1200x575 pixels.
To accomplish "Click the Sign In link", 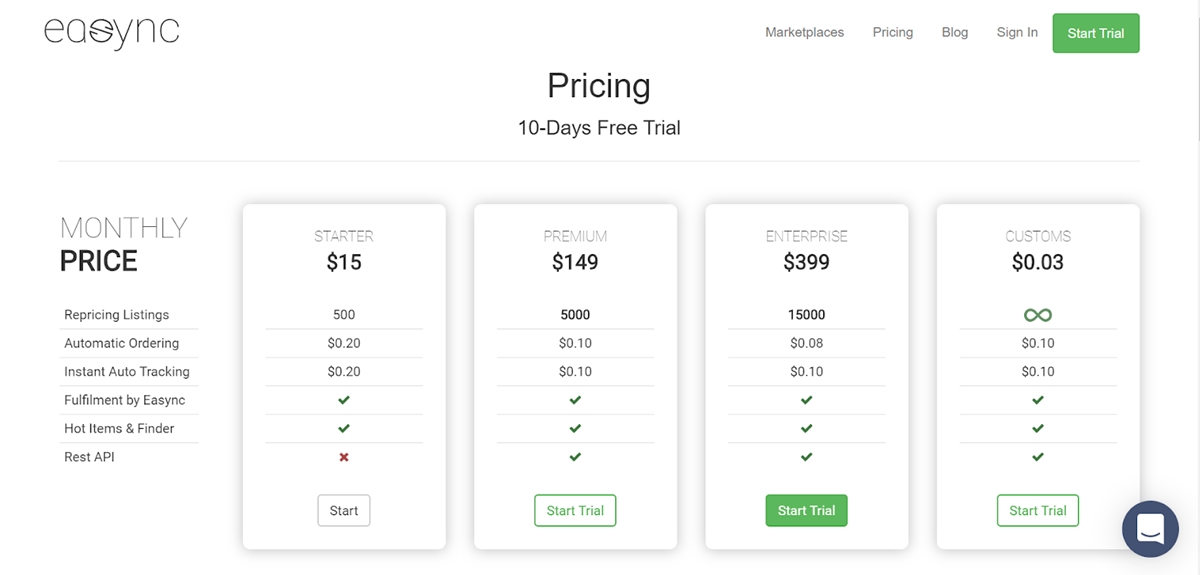I will point(1017,32).
